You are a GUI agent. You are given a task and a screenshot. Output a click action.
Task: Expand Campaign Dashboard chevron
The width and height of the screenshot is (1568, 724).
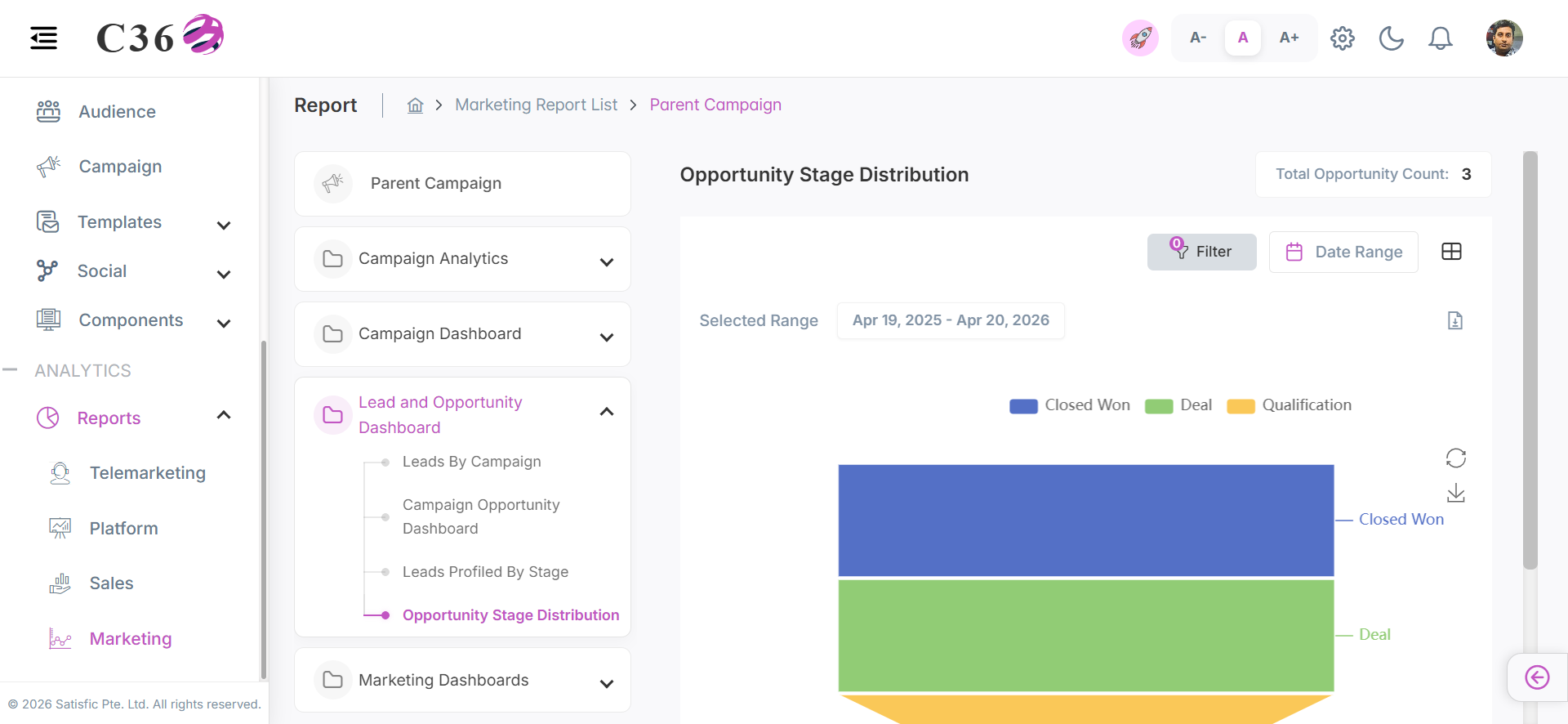pyautogui.click(x=607, y=337)
